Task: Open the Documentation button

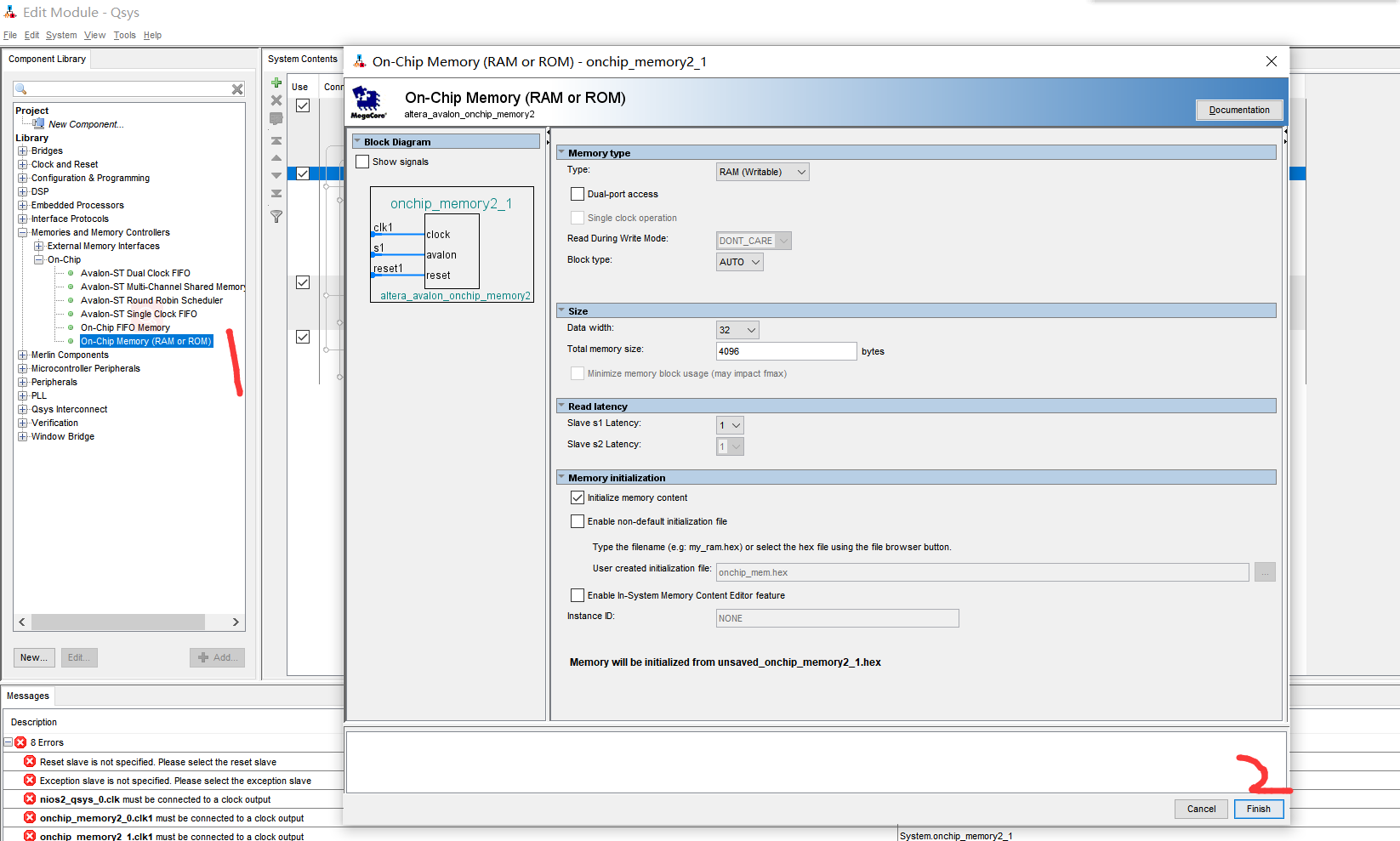Action: [1239, 110]
